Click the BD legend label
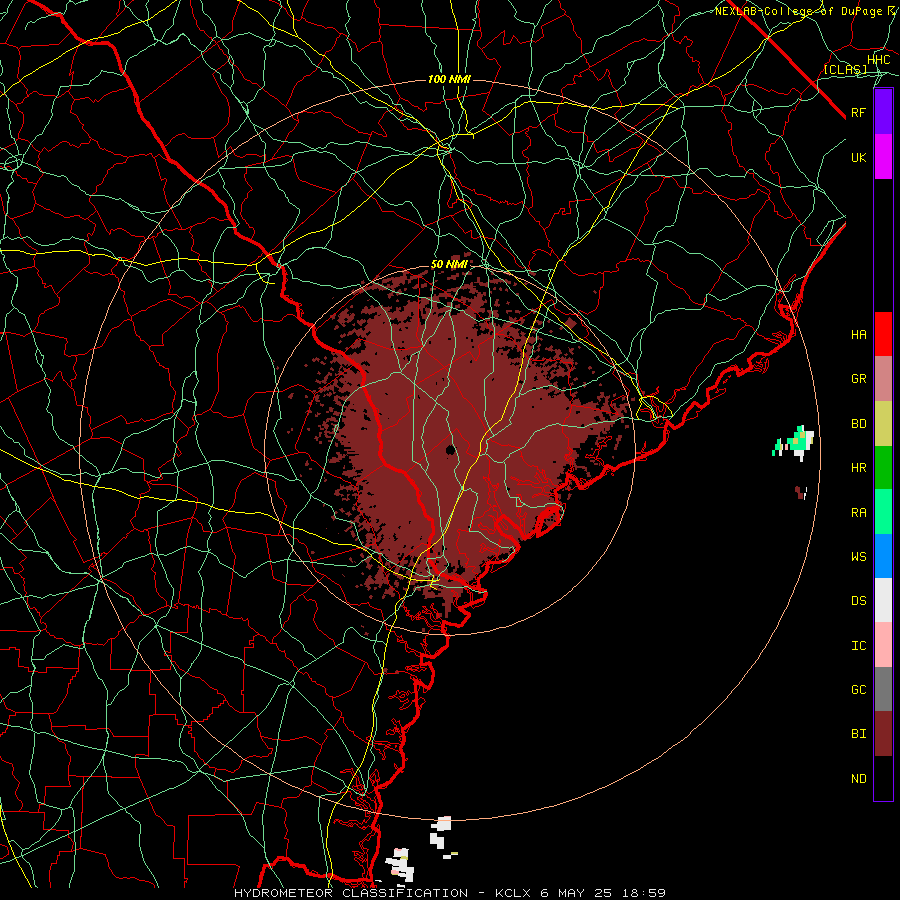 (x=858, y=424)
